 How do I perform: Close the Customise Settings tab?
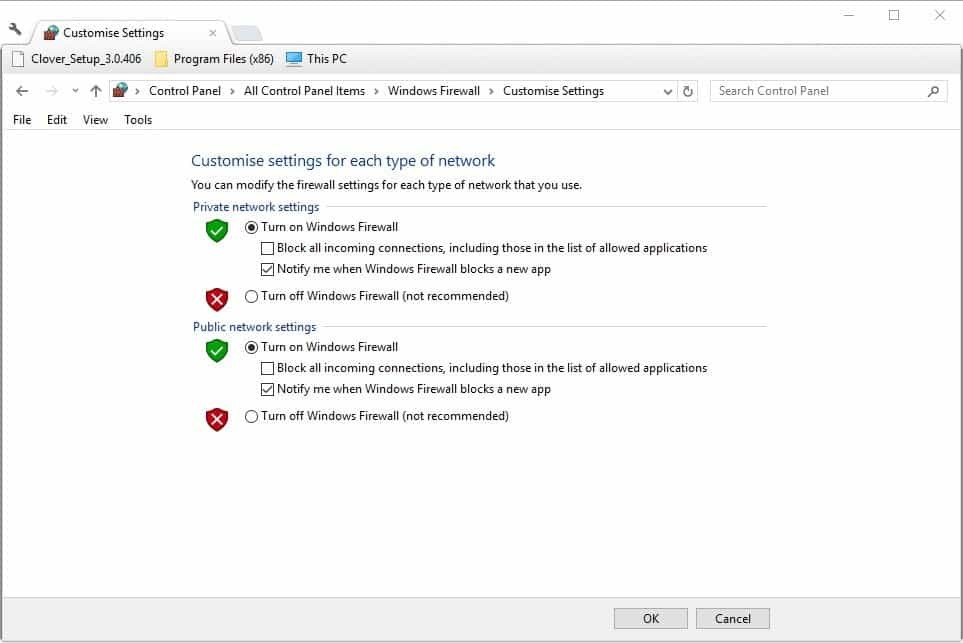click(x=212, y=33)
